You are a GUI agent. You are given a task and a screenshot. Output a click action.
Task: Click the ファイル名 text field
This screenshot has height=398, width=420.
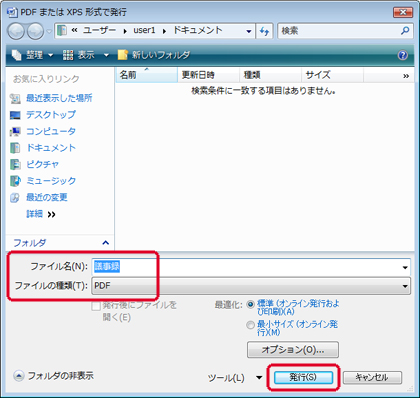246,267
